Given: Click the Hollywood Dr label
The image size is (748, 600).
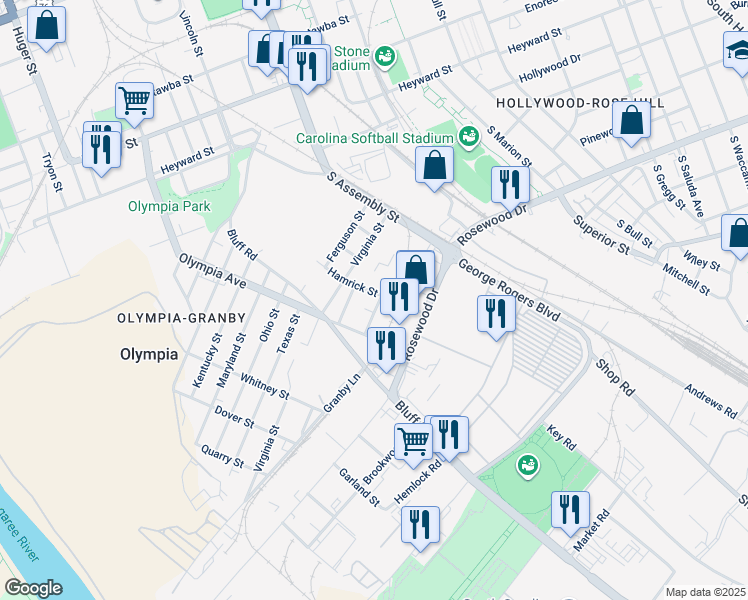Looking at the screenshot, I should (550, 68).
